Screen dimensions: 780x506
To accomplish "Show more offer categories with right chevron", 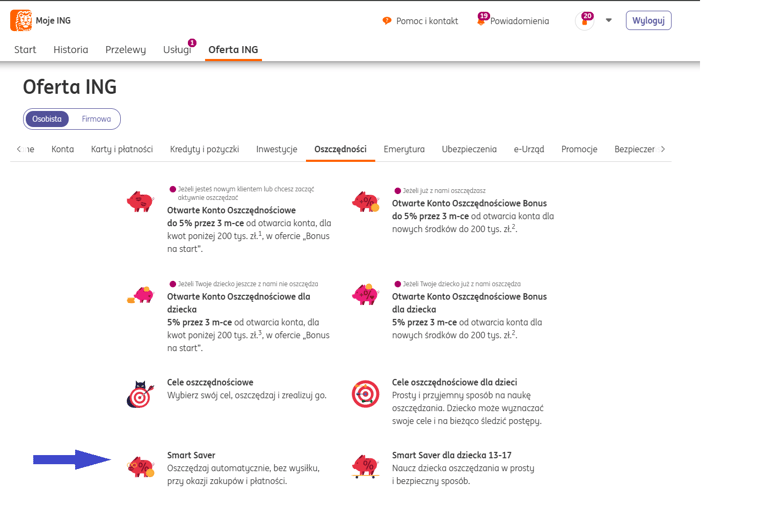I will click(x=663, y=149).
